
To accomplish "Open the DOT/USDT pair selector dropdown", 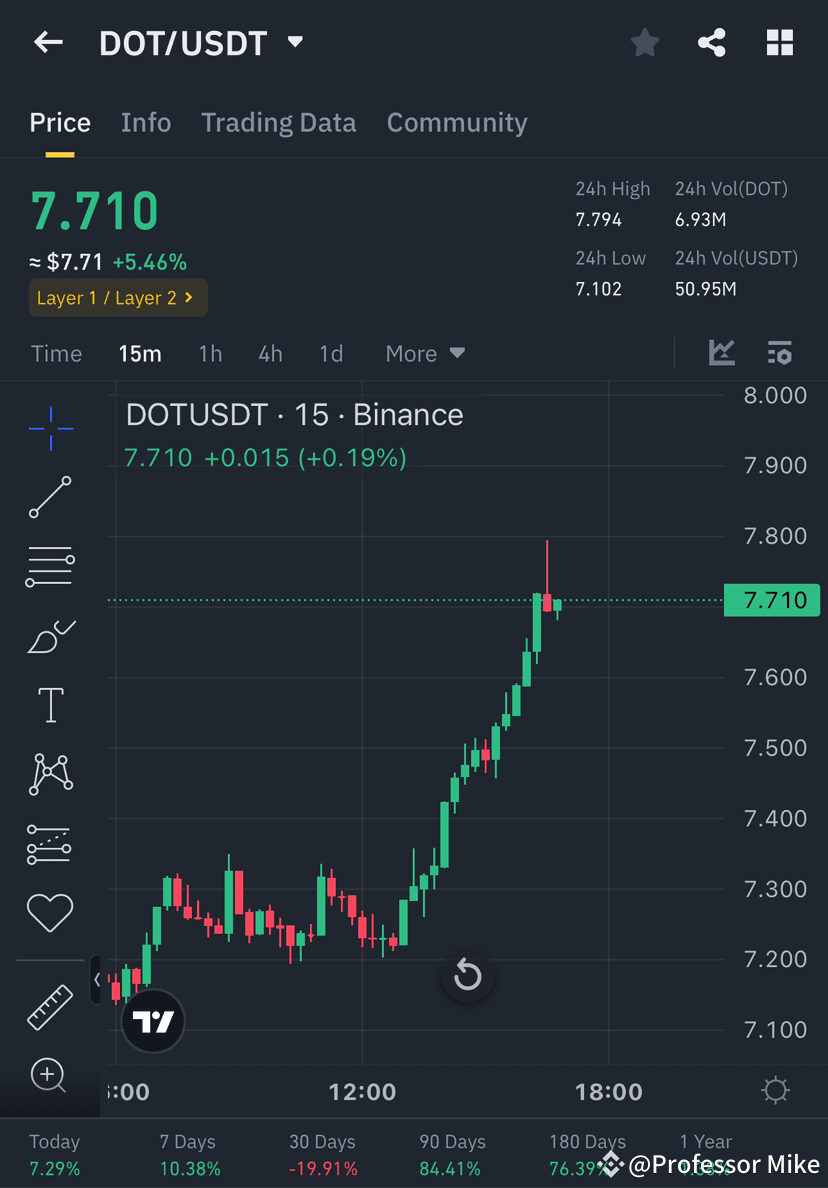I will [x=293, y=42].
